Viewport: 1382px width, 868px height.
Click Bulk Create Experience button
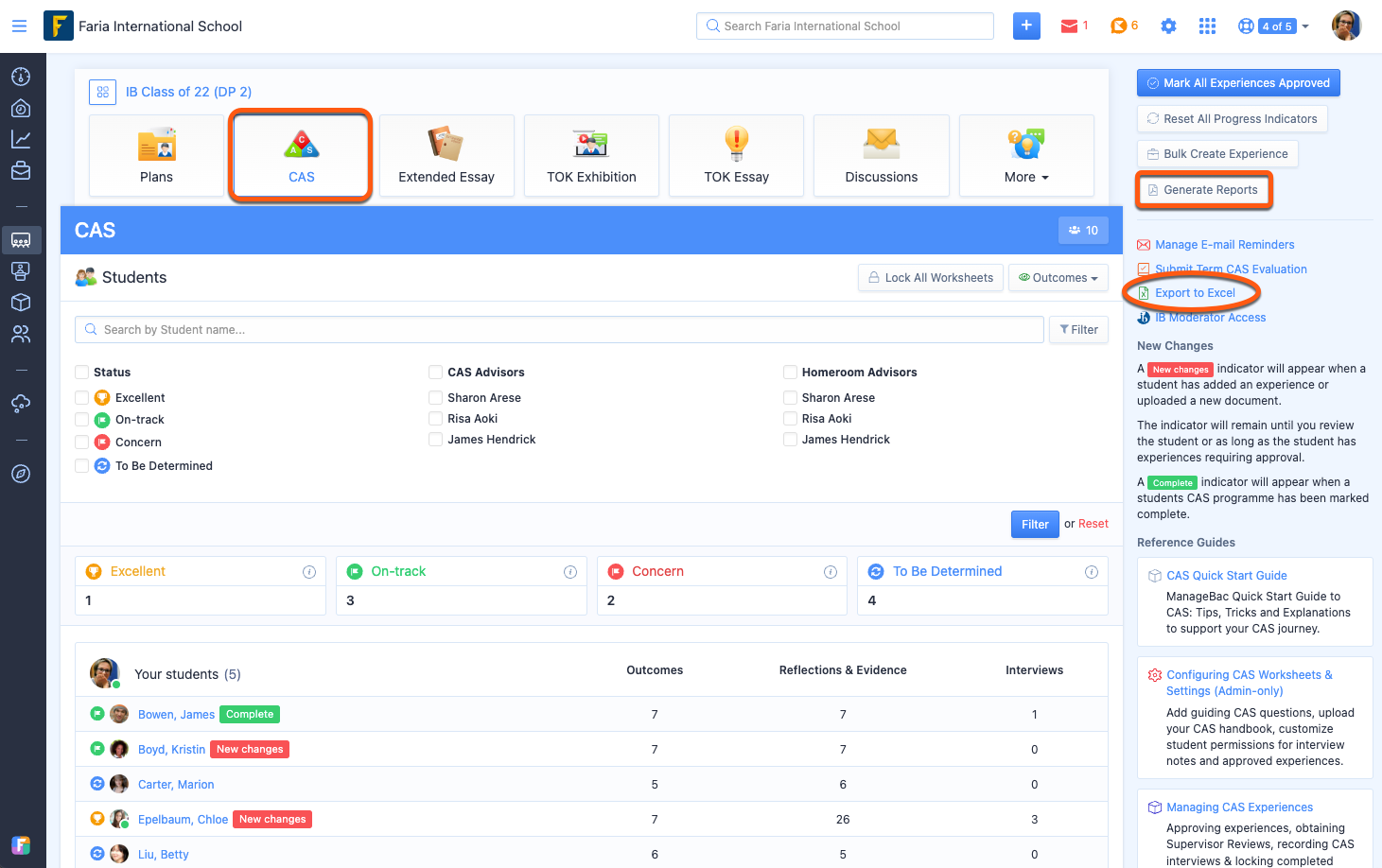pyautogui.click(x=1217, y=154)
